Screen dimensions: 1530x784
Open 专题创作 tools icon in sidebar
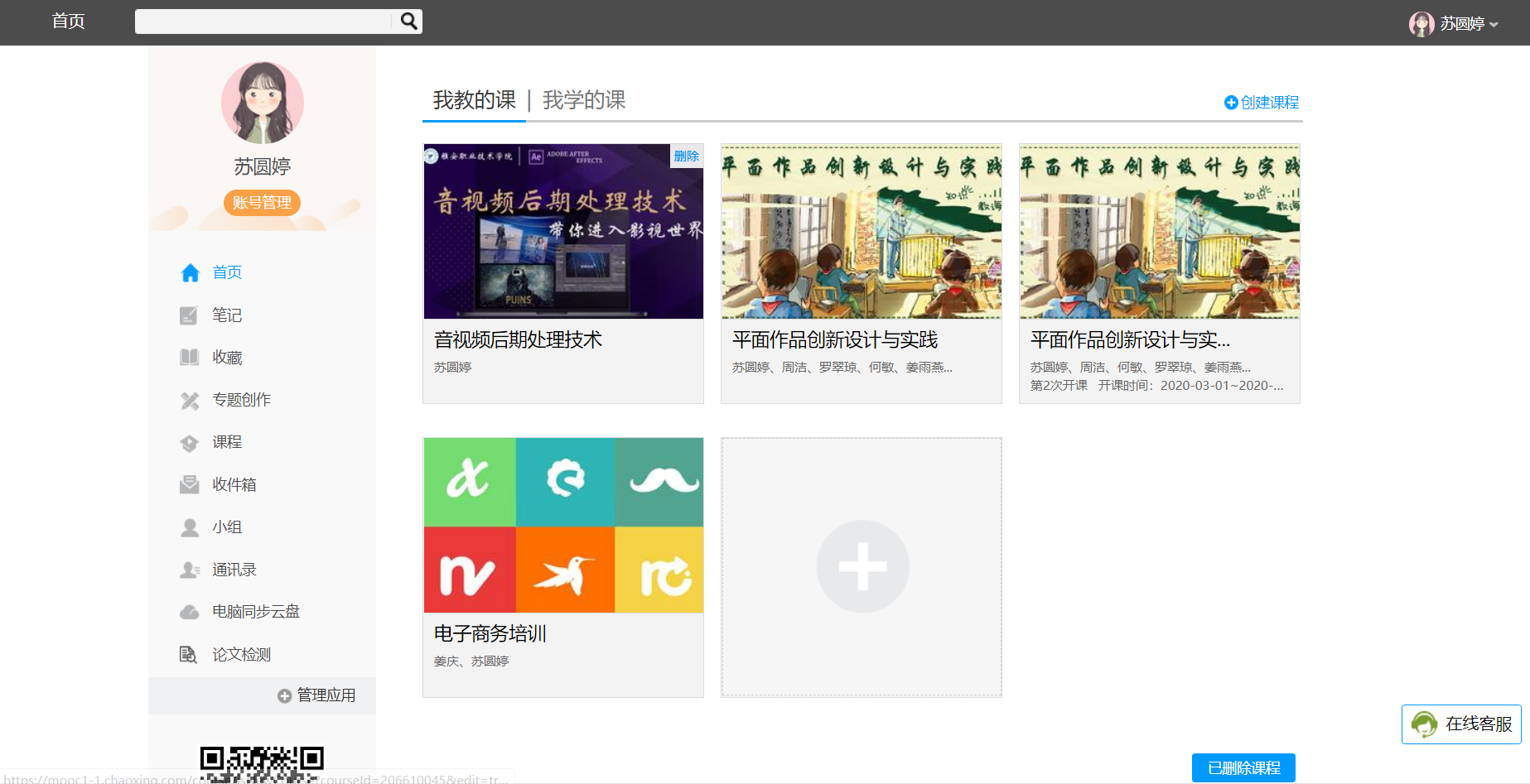[190, 401]
